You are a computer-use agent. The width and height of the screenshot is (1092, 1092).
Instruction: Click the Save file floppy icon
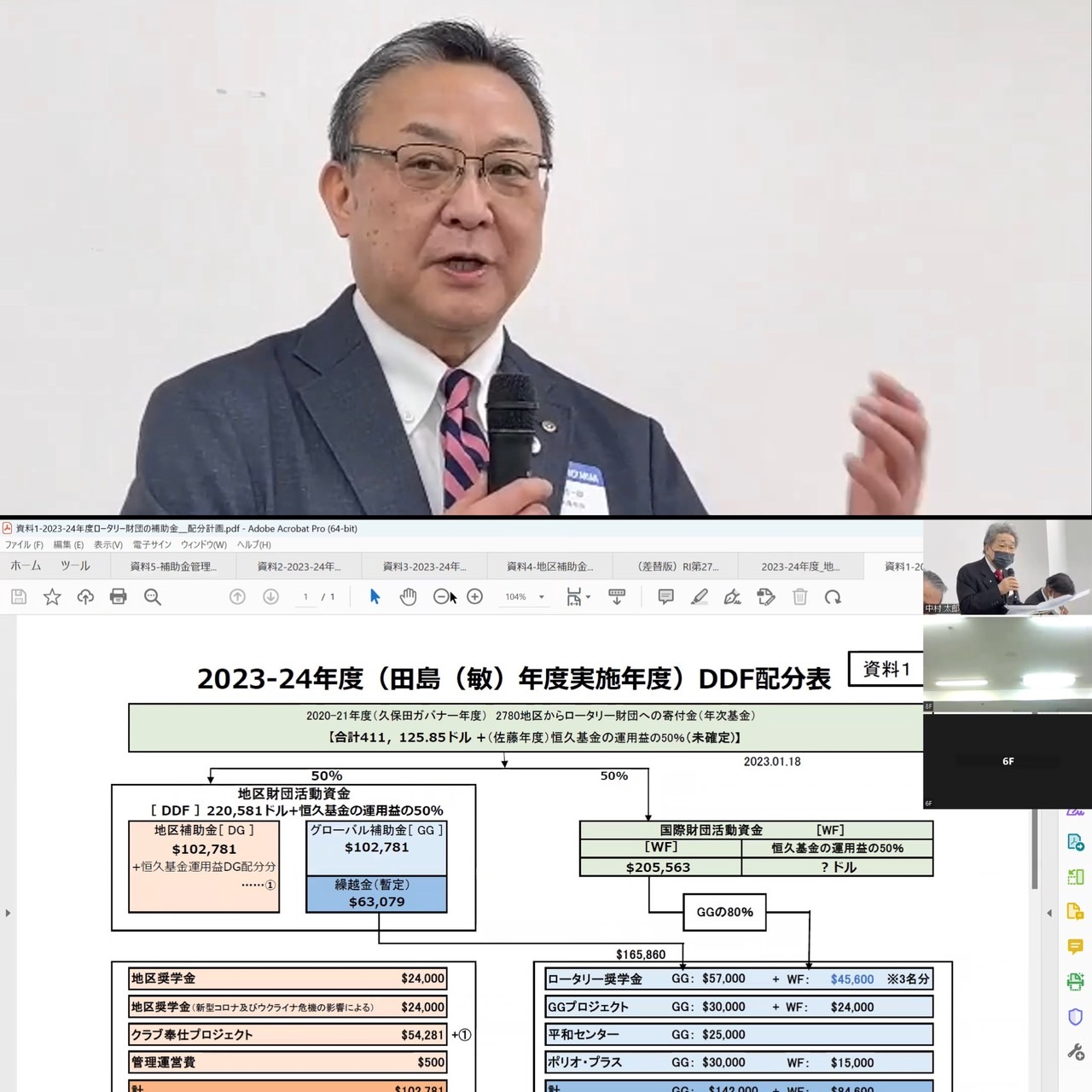coord(19,597)
